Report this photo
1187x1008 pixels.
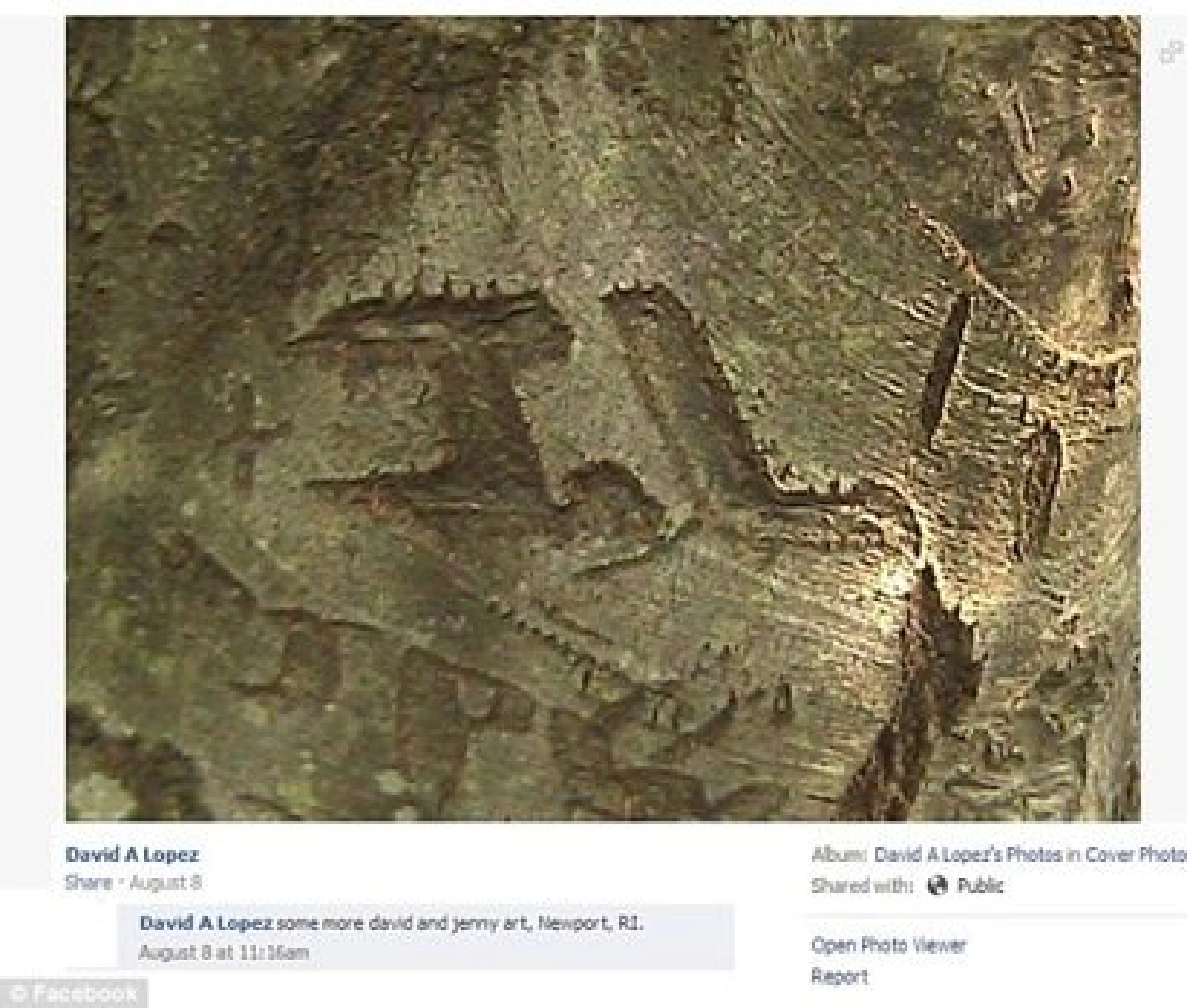coord(839,977)
